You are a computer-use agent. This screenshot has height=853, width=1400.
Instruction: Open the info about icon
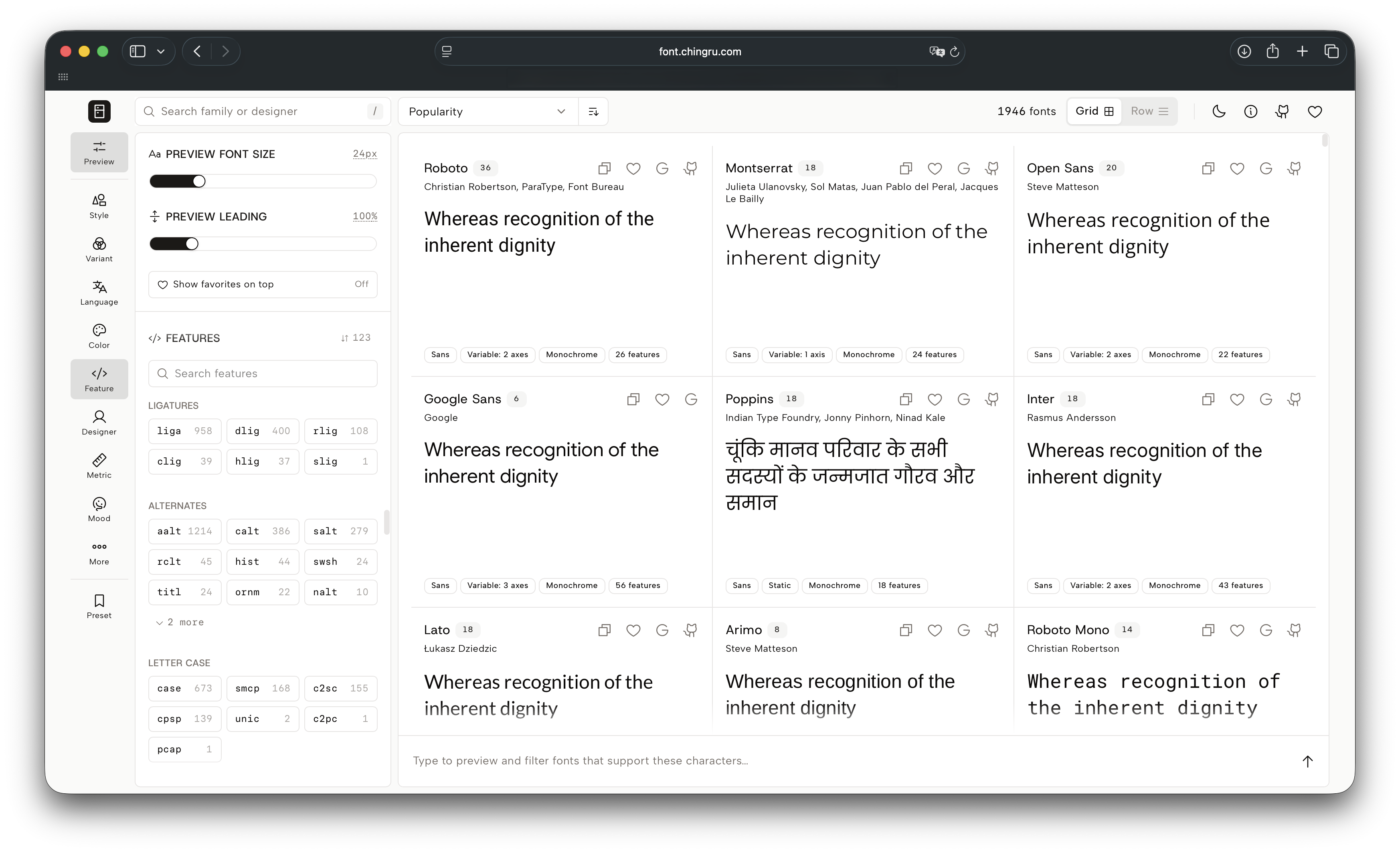pyautogui.click(x=1250, y=111)
